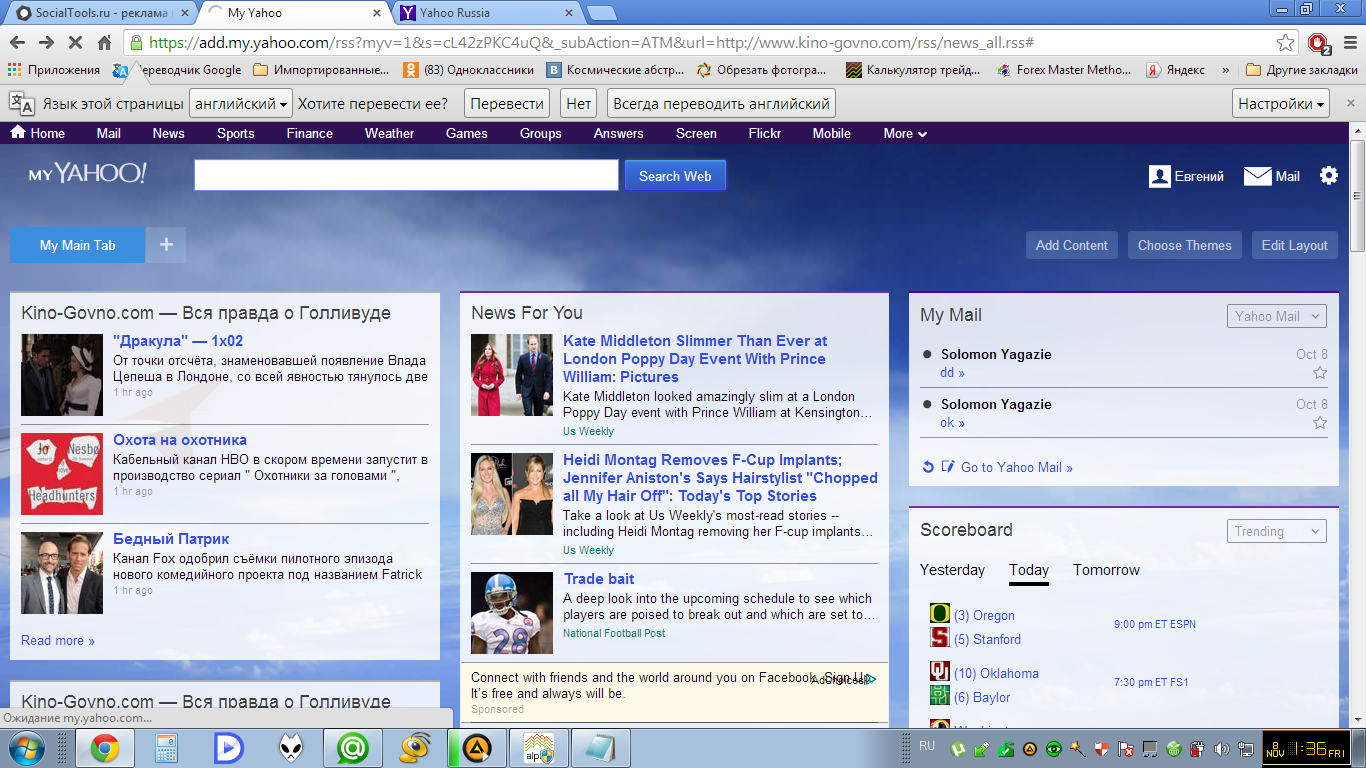
Task: Expand the Настройки translate options
Action: click(1282, 104)
